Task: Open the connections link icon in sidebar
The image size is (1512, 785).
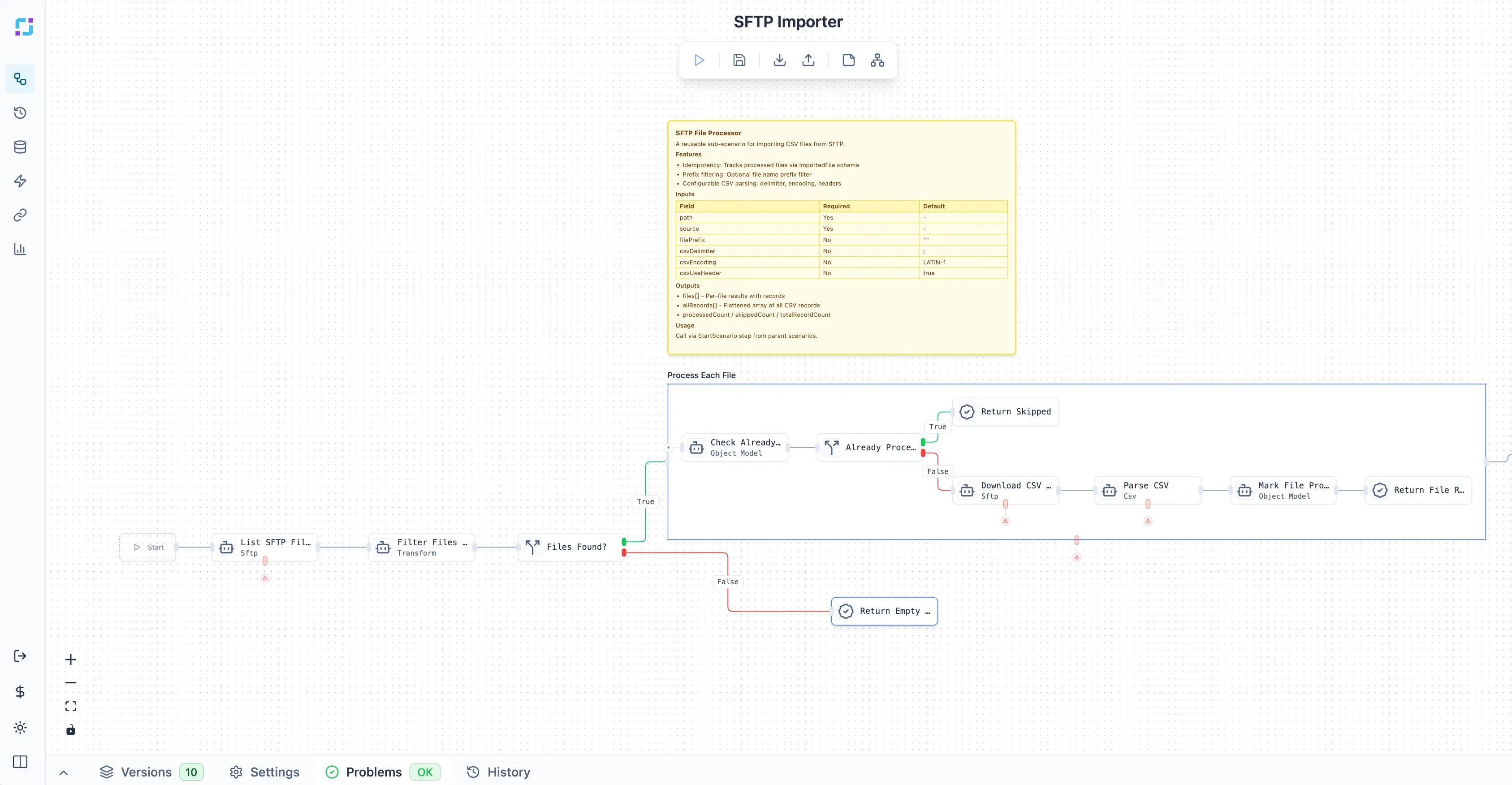Action: (x=20, y=215)
